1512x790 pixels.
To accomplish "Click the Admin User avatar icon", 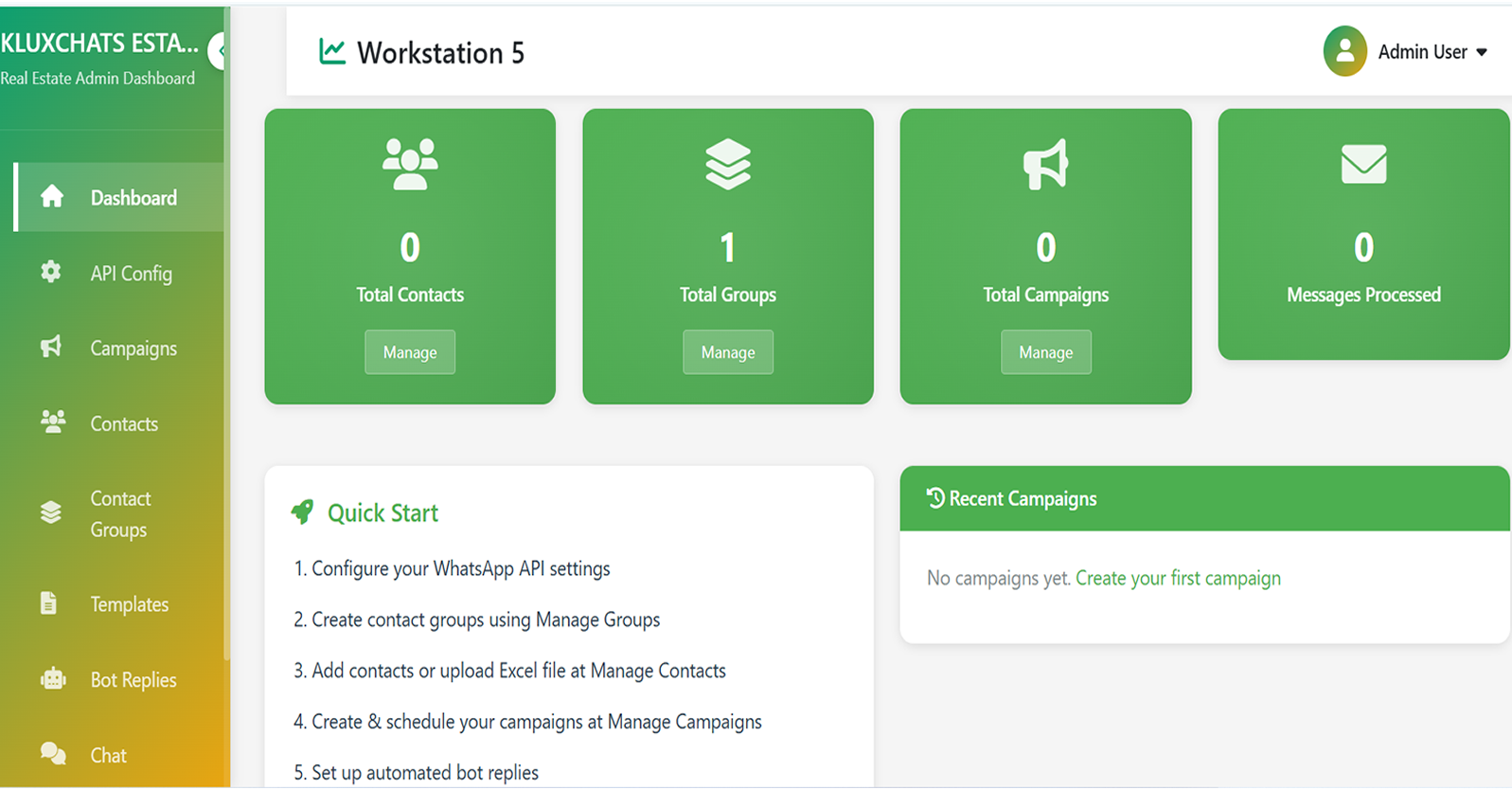I will 1344,51.
